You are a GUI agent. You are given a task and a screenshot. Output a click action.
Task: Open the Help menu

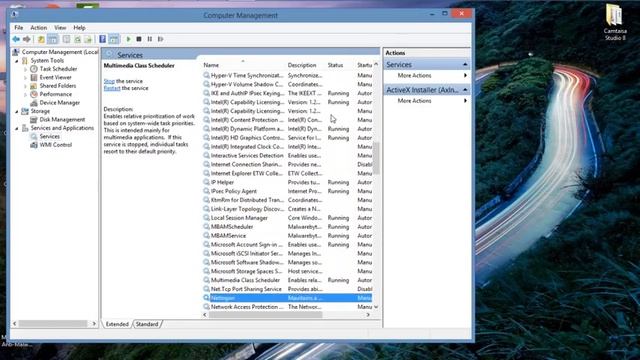click(79, 28)
